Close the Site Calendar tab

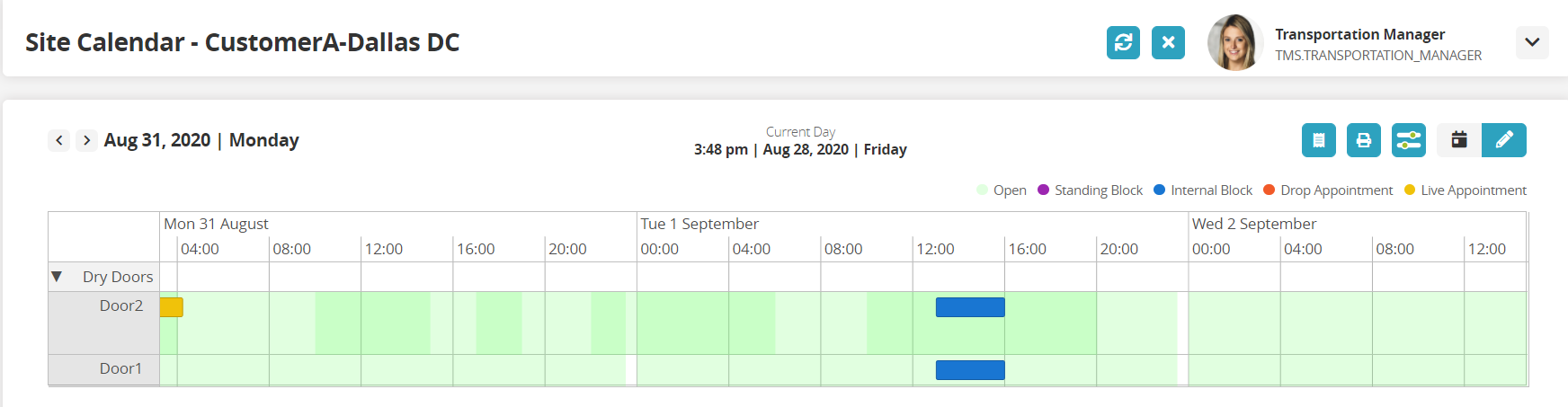1168,42
